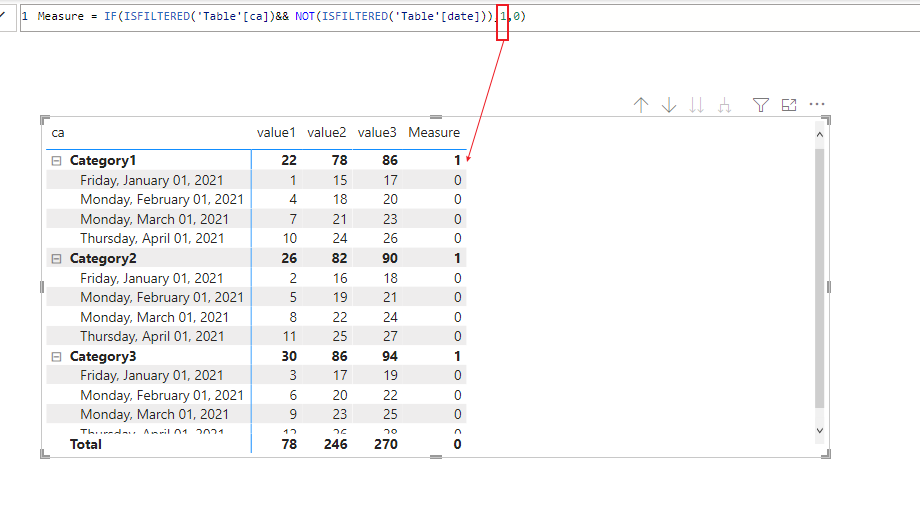Click the Measure cell in Category2 row

[x=457, y=259]
